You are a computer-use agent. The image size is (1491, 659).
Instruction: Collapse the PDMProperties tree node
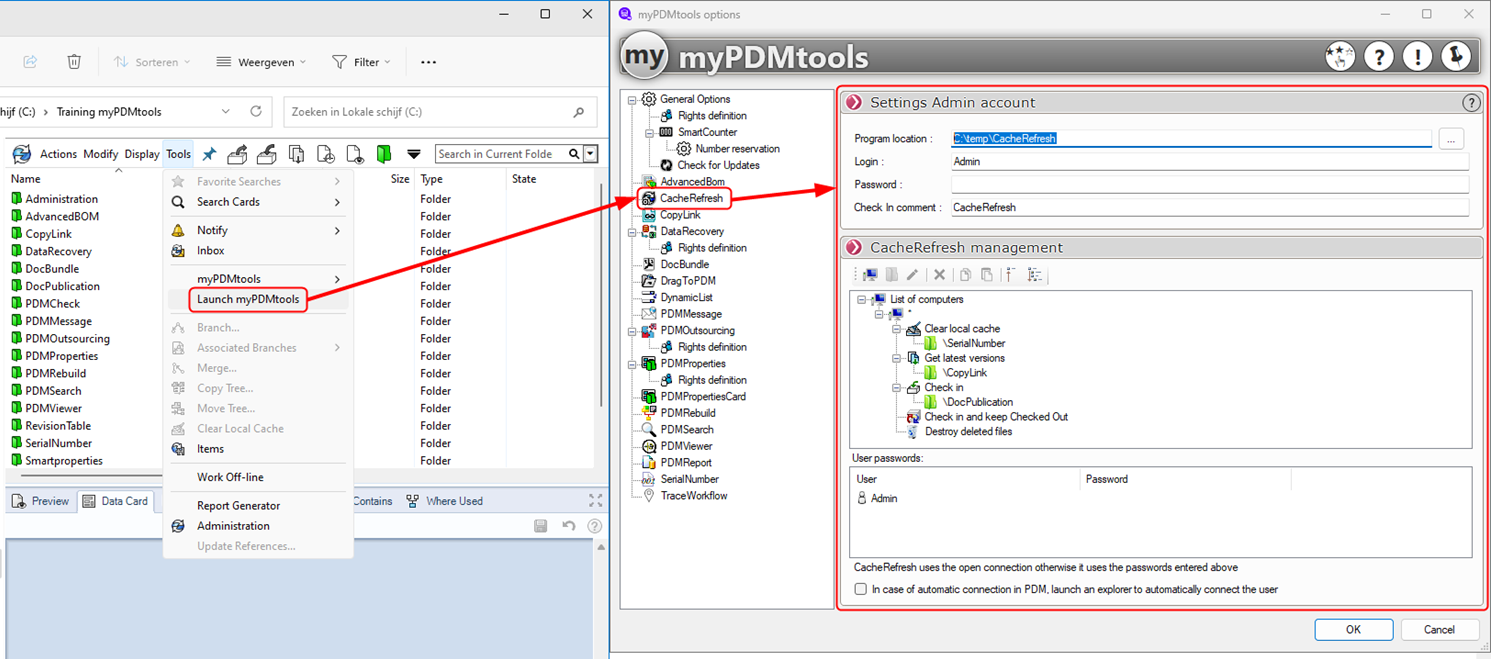(632, 364)
